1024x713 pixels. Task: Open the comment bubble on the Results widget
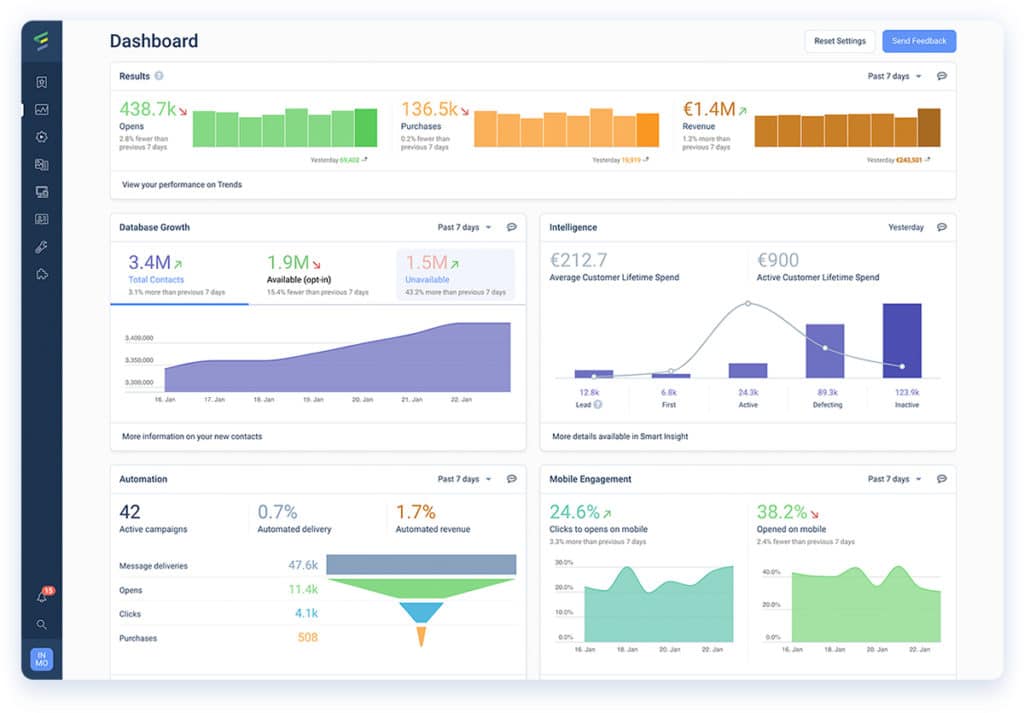(x=941, y=75)
